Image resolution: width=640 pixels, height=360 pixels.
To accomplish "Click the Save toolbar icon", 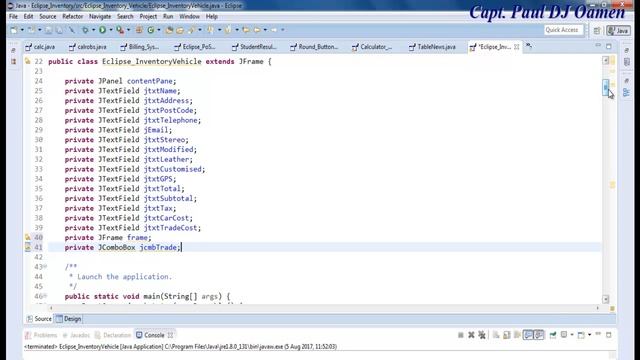I will click(48, 30).
